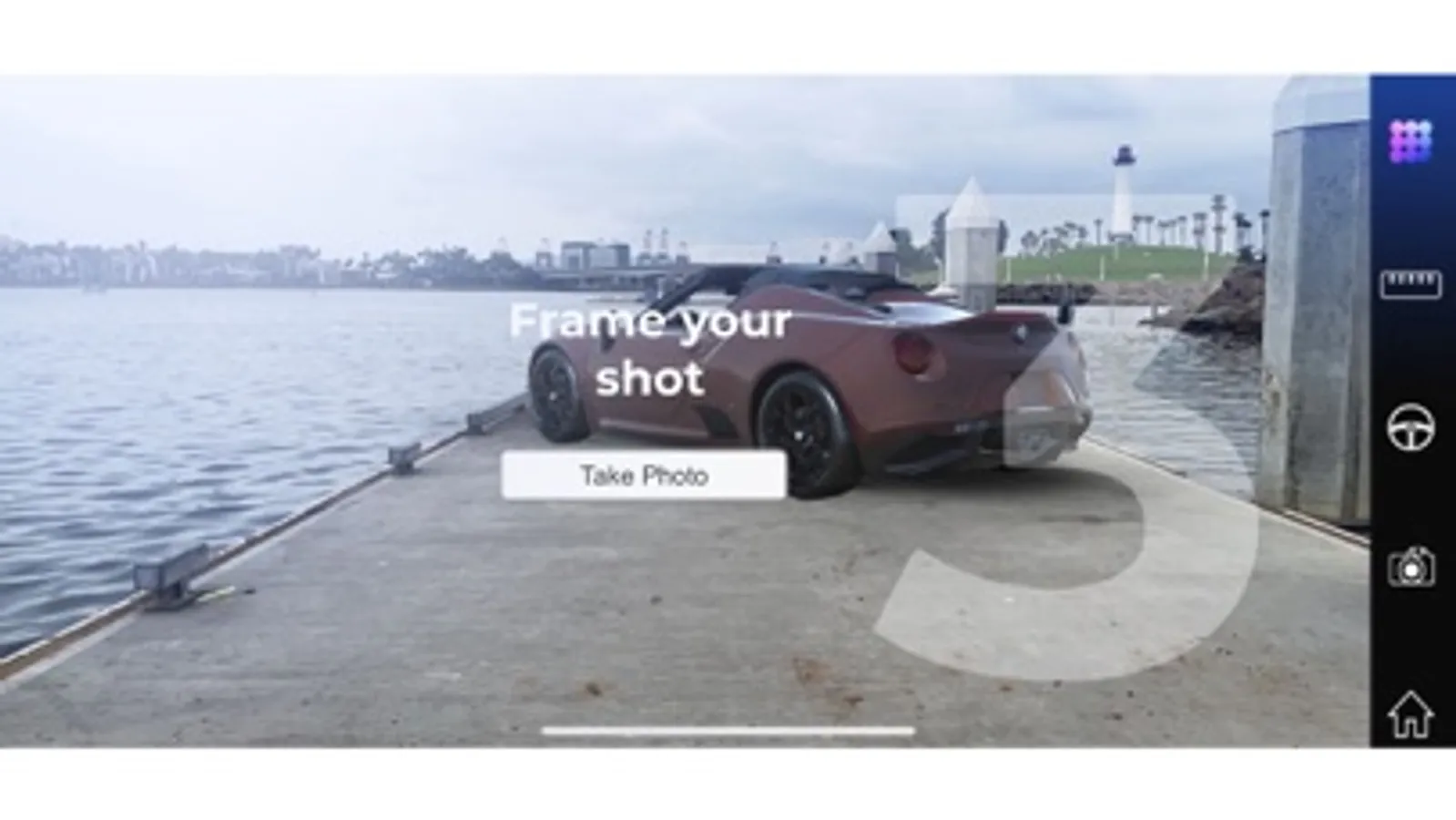The width and height of the screenshot is (1456, 820).
Task: Tap the distant city skyline
Action: (x=273, y=262)
